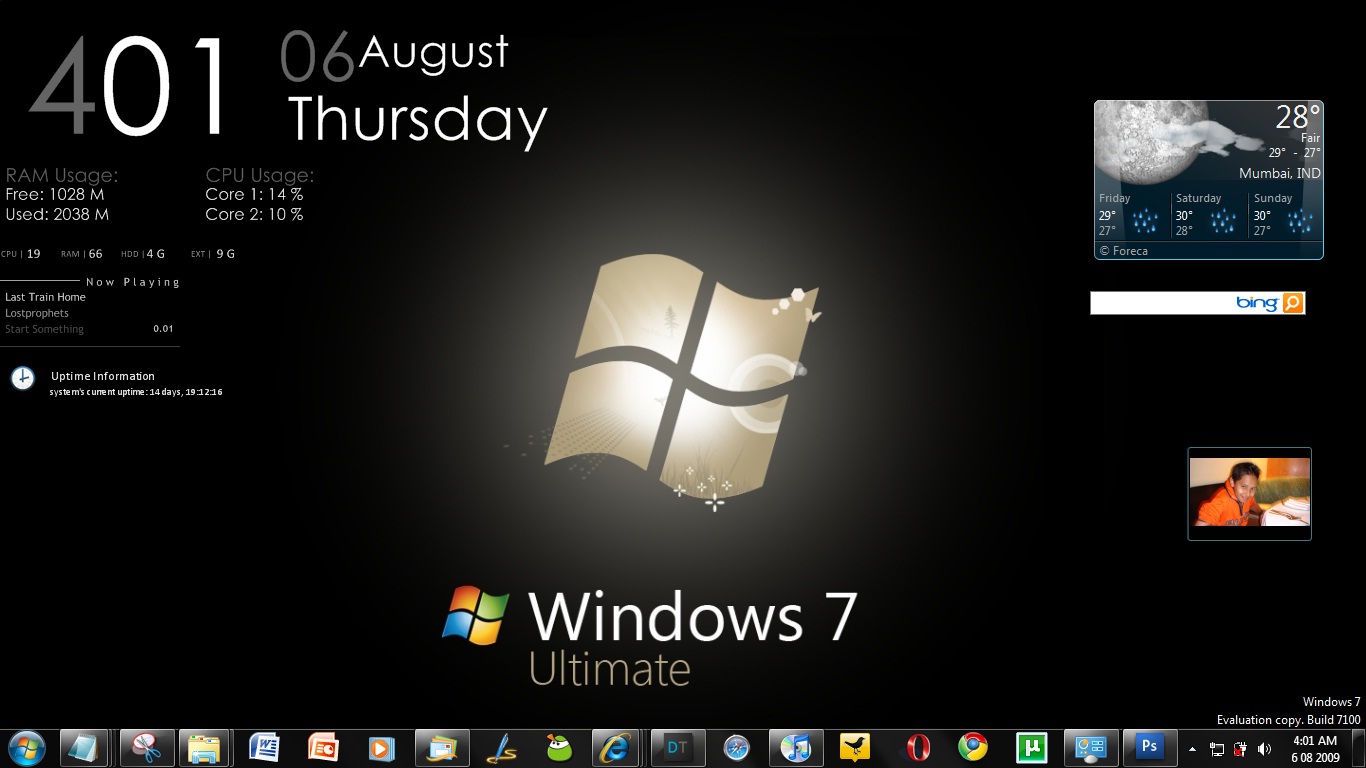The width and height of the screenshot is (1366, 768).
Task: Click the Foreca link in weather gadget
Action: pyautogui.click(x=1124, y=251)
